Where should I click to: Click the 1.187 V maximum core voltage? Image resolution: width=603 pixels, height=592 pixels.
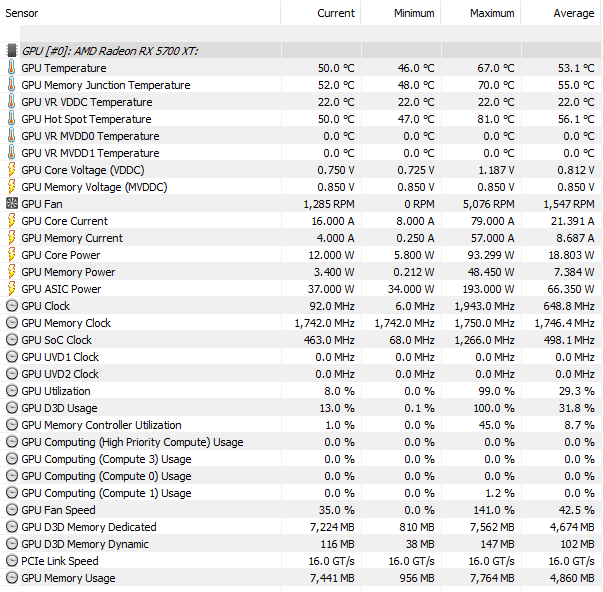click(496, 170)
